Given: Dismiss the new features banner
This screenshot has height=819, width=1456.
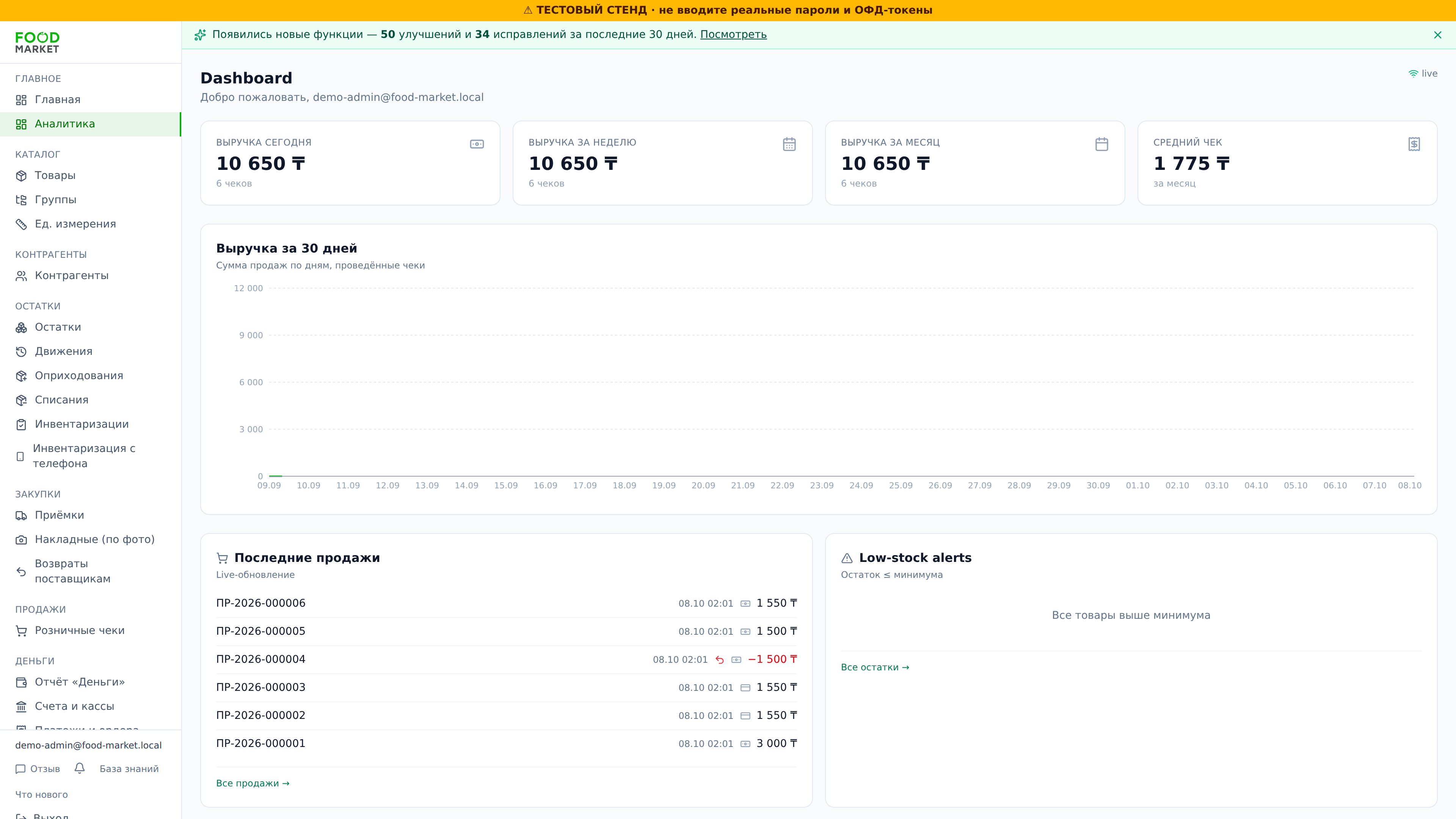Looking at the screenshot, I should point(1437,35).
